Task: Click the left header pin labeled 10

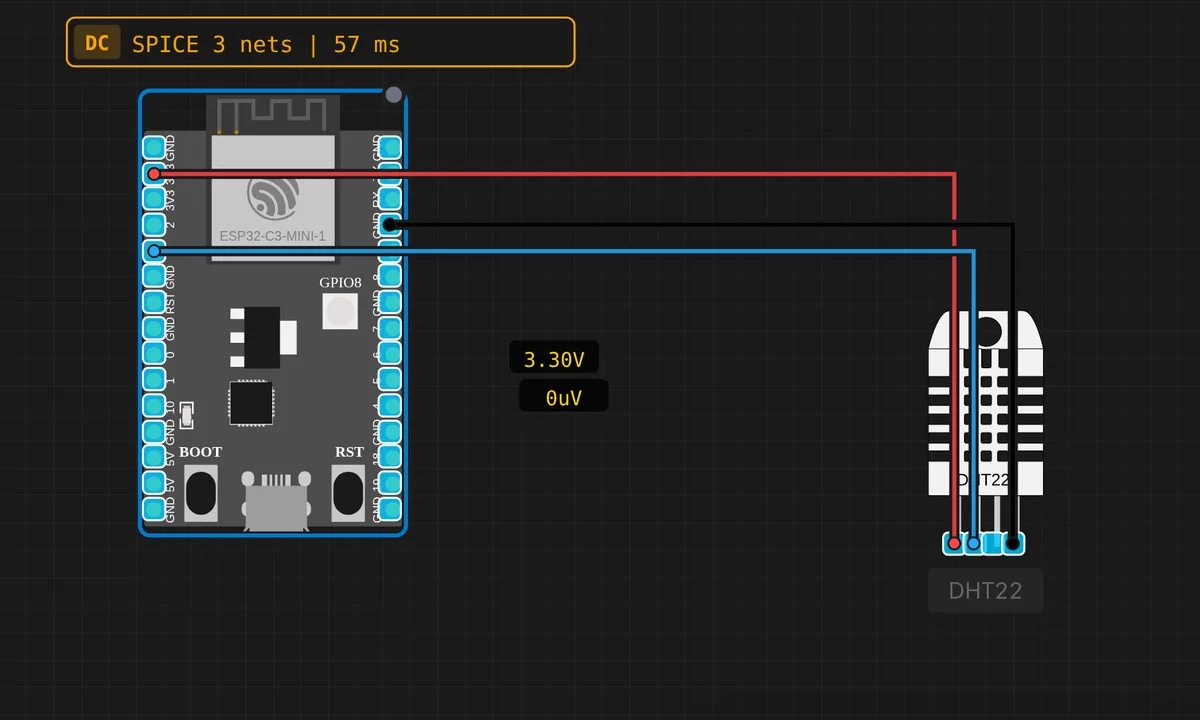Action: (153, 405)
